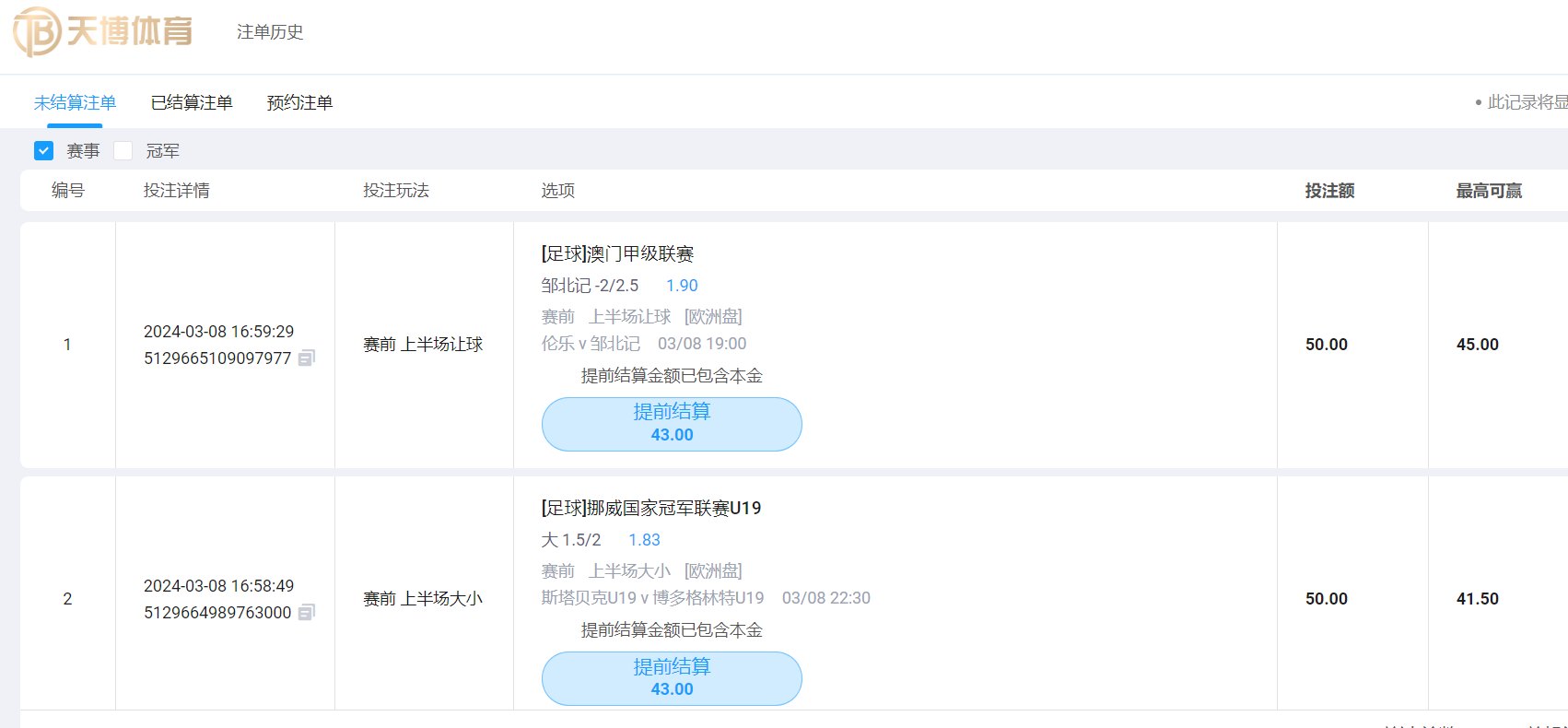Image resolution: width=1568 pixels, height=728 pixels.
Task: Copy order number 5129665109097977
Action: click(307, 358)
